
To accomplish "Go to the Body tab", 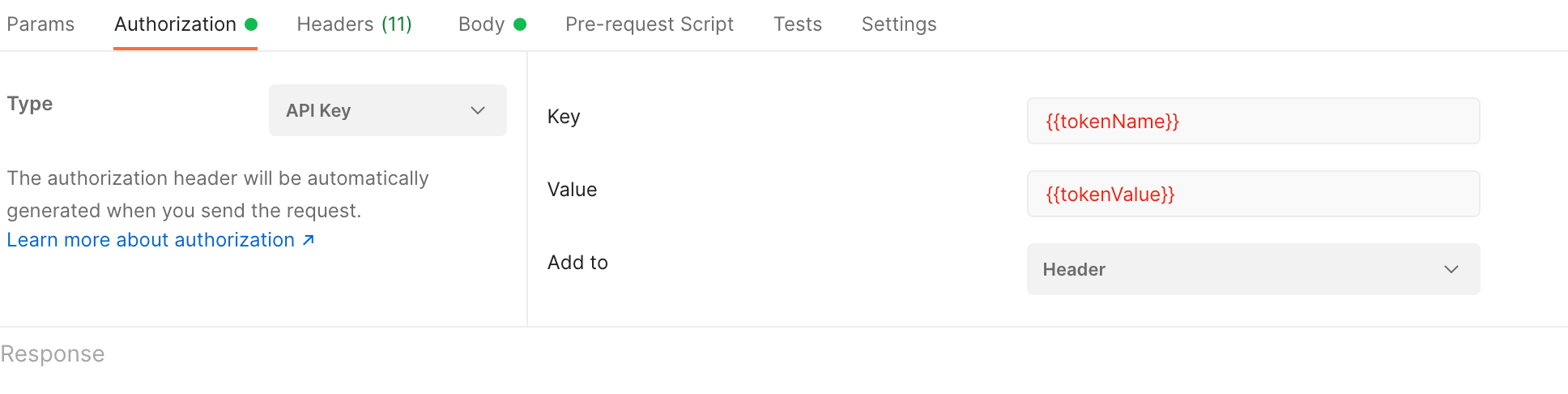I will (481, 24).
